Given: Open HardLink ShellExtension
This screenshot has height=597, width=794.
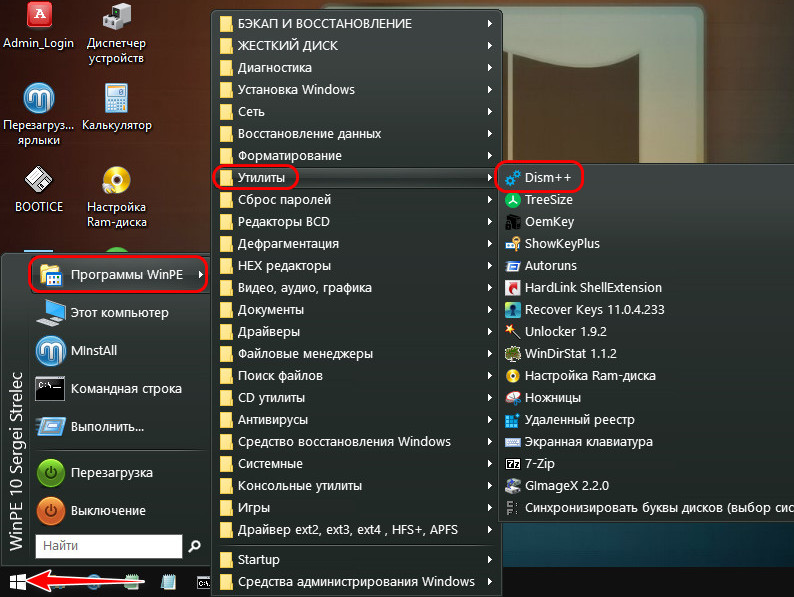Looking at the screenshot, I should 647,288.
